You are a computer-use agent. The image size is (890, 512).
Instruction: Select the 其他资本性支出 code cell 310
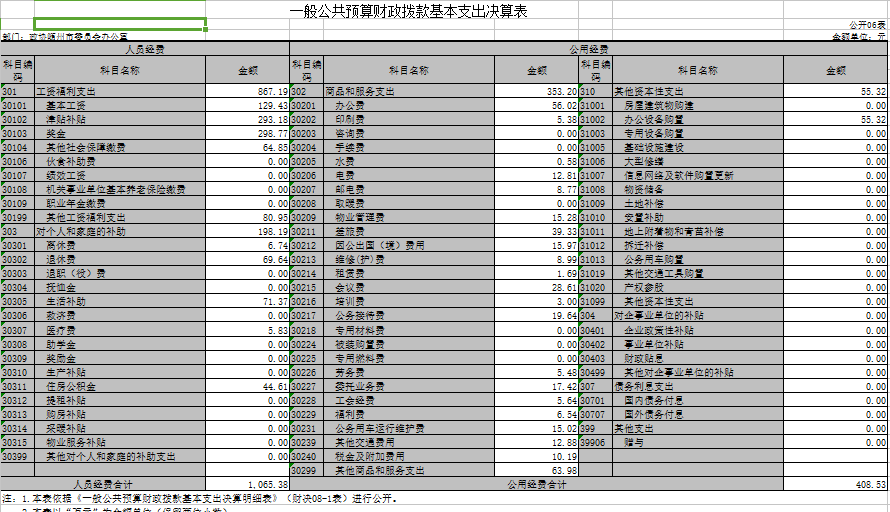(x=595, y=91)
